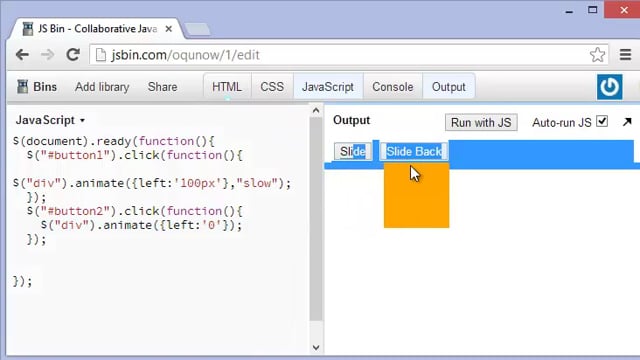Close the JS Bin browser tab
Screen dimensions: 640x360
169,29
